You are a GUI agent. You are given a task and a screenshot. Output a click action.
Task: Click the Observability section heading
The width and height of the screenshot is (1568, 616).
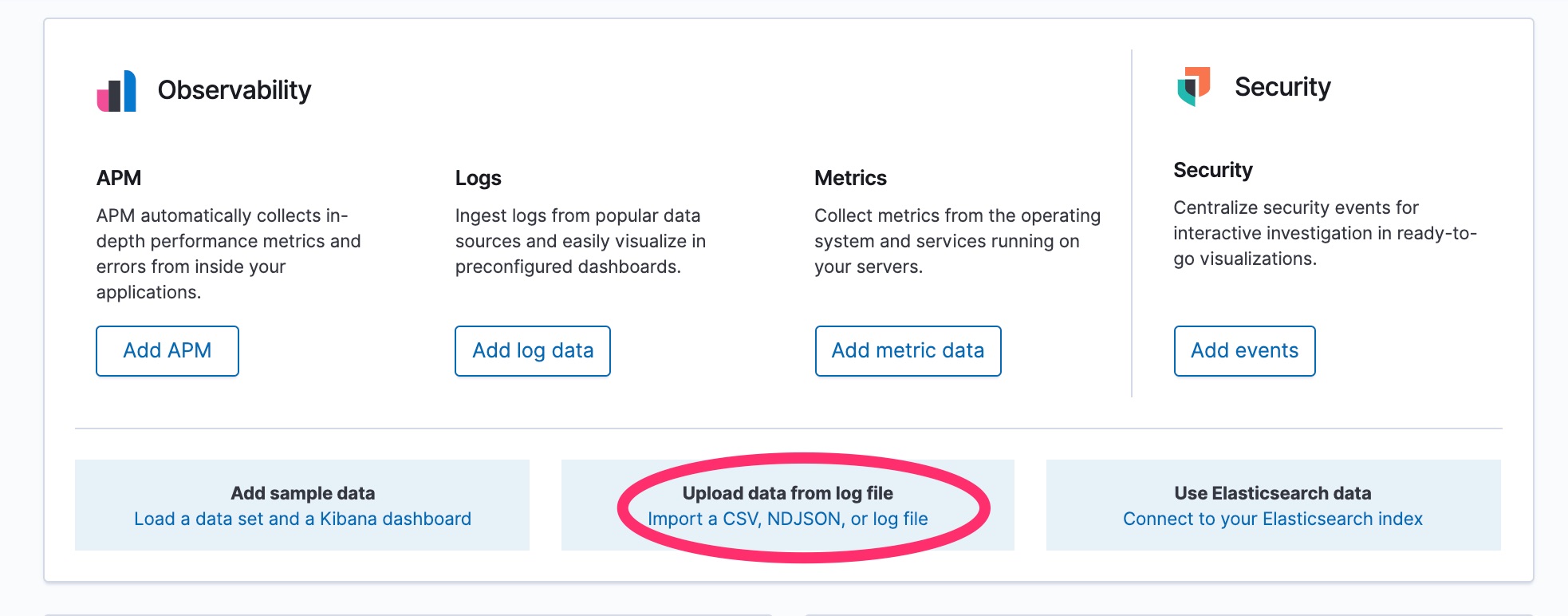point(235,90)
